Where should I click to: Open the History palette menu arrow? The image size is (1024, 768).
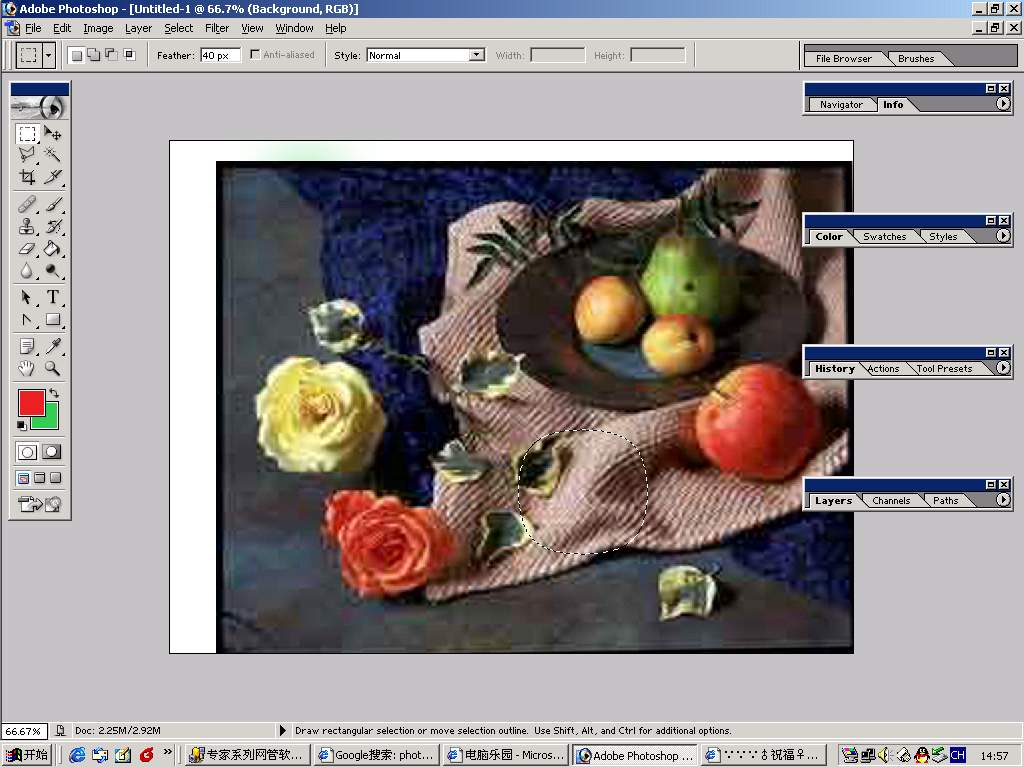[x=1003, y=368]
